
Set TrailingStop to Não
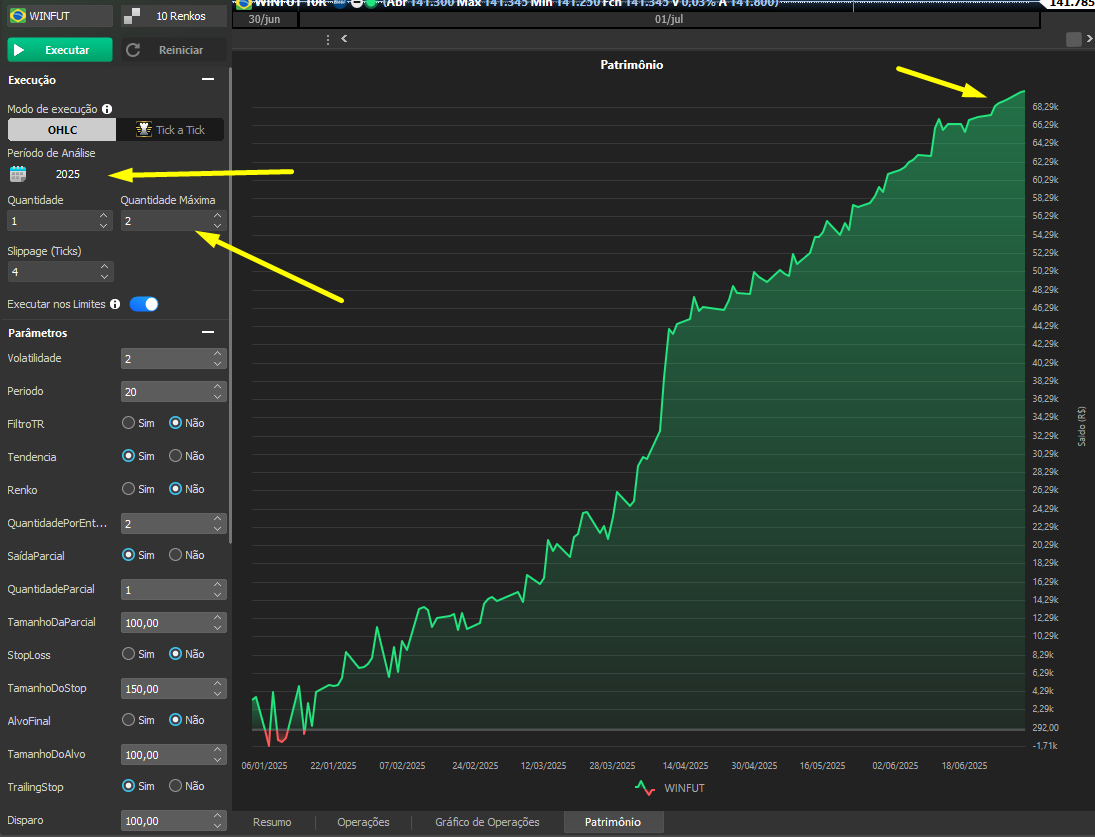(x=176, y=786)
